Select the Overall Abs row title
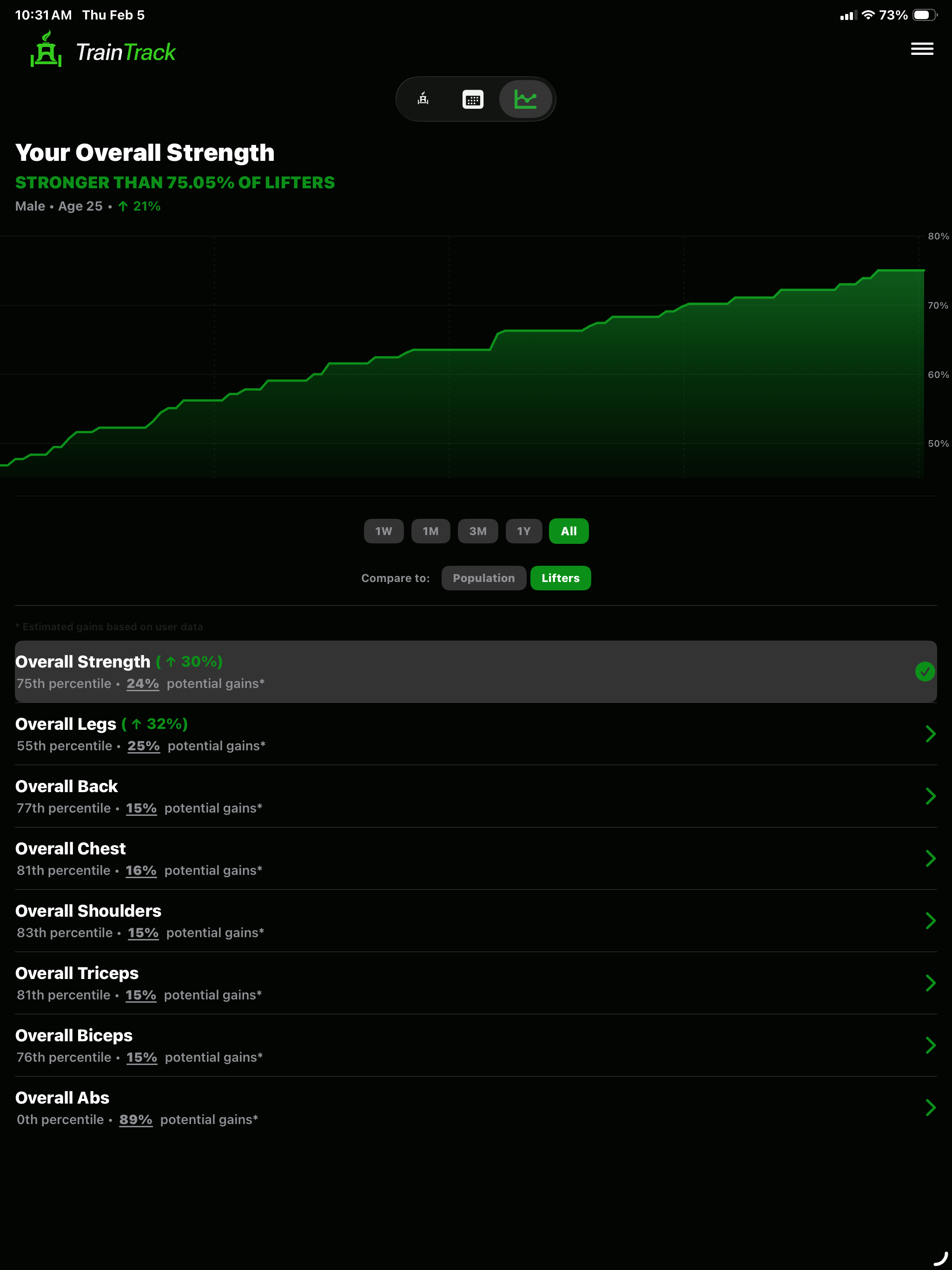The height and width of the screenshot is (1270, 952). tap(62, 1098)
